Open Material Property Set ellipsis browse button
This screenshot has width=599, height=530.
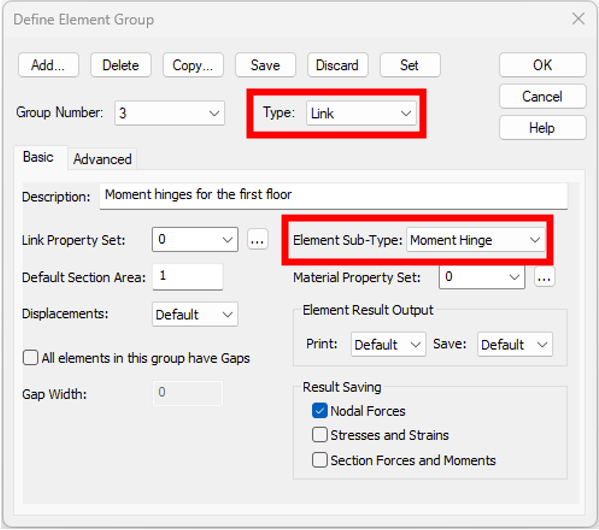tap(544, 277)
